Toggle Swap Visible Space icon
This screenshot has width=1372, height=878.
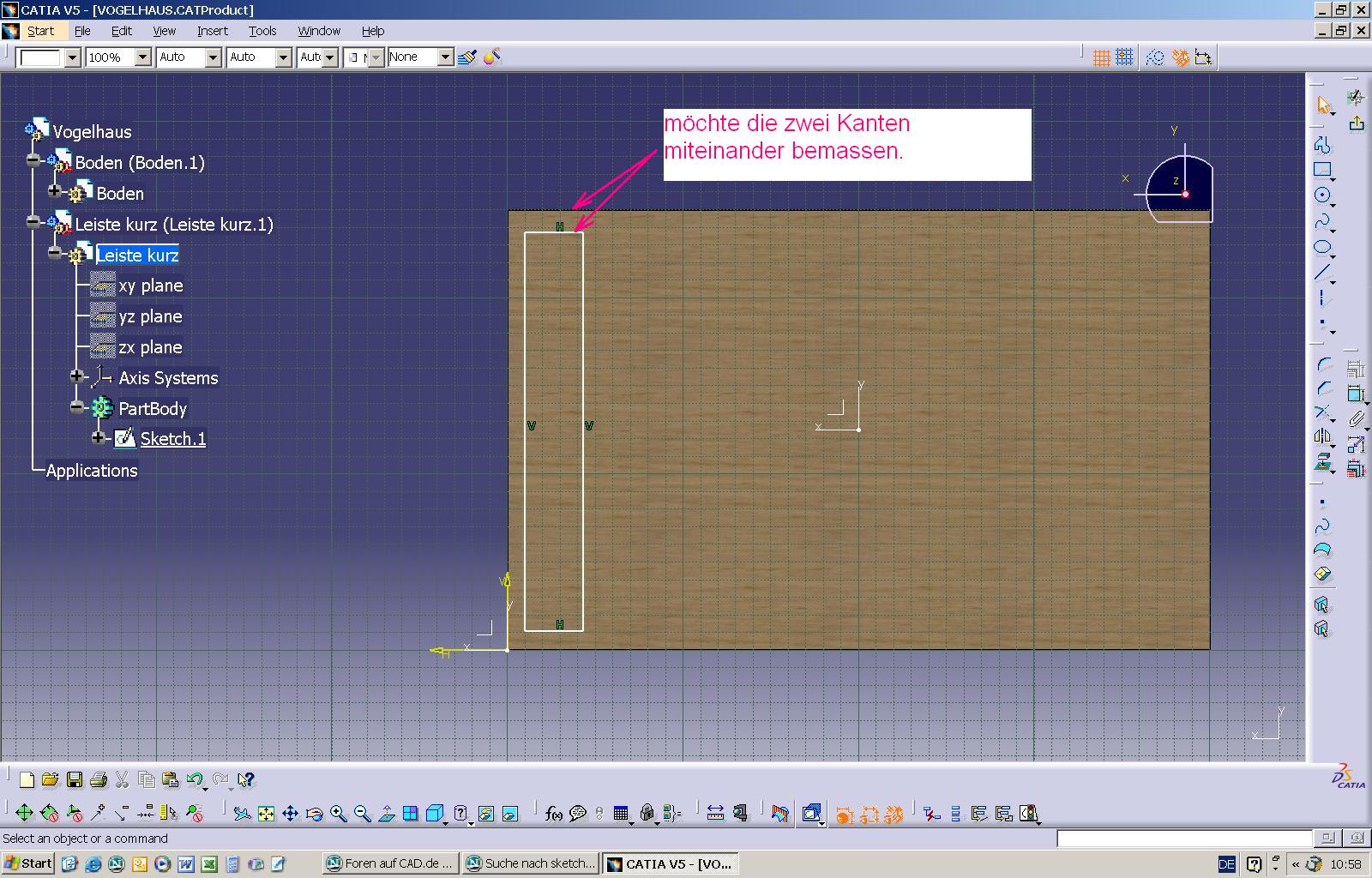click(509, 813)
